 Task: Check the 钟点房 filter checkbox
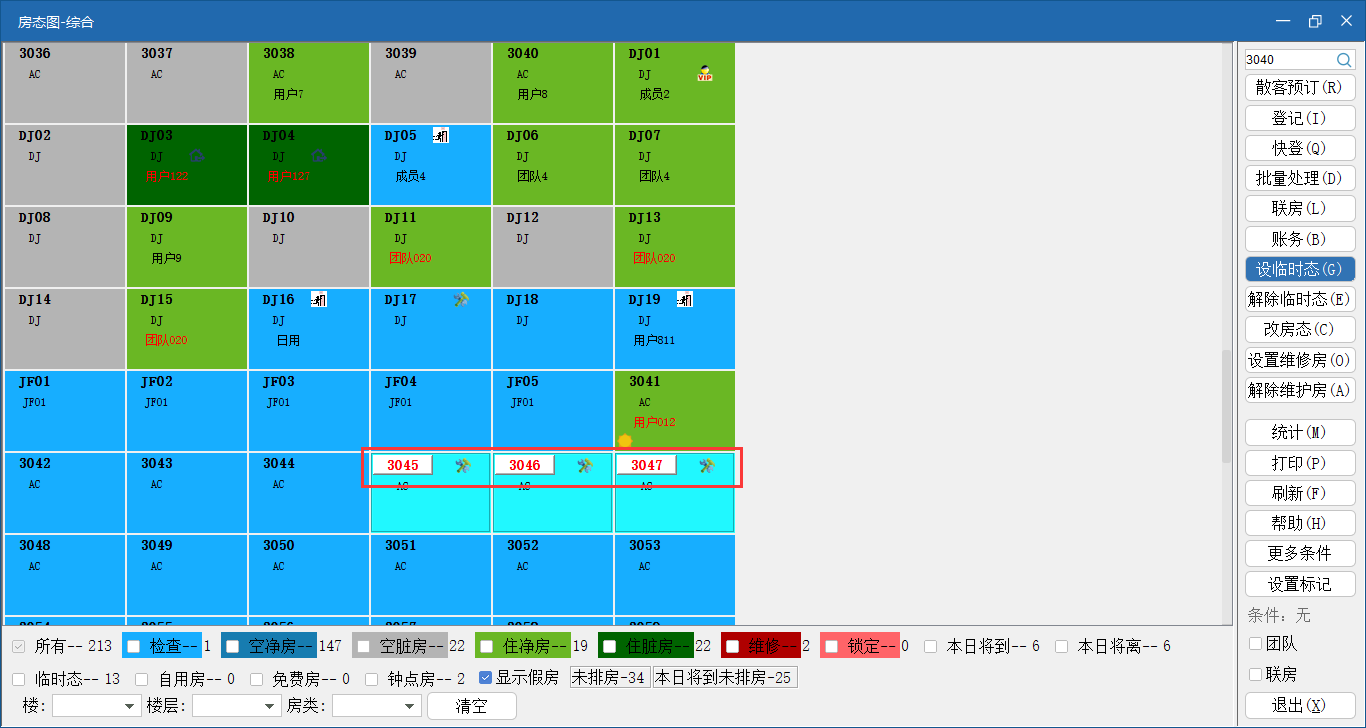coord(372,679)
